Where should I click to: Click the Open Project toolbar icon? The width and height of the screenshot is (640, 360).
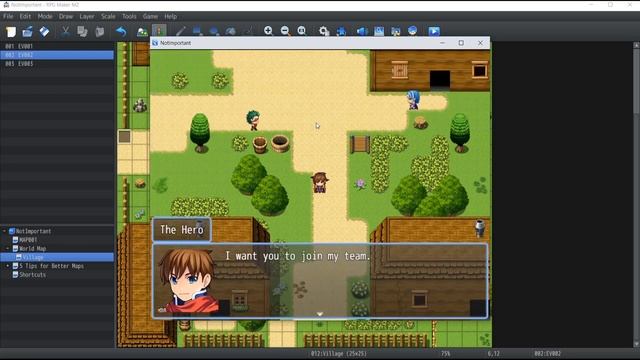[27, 31]
